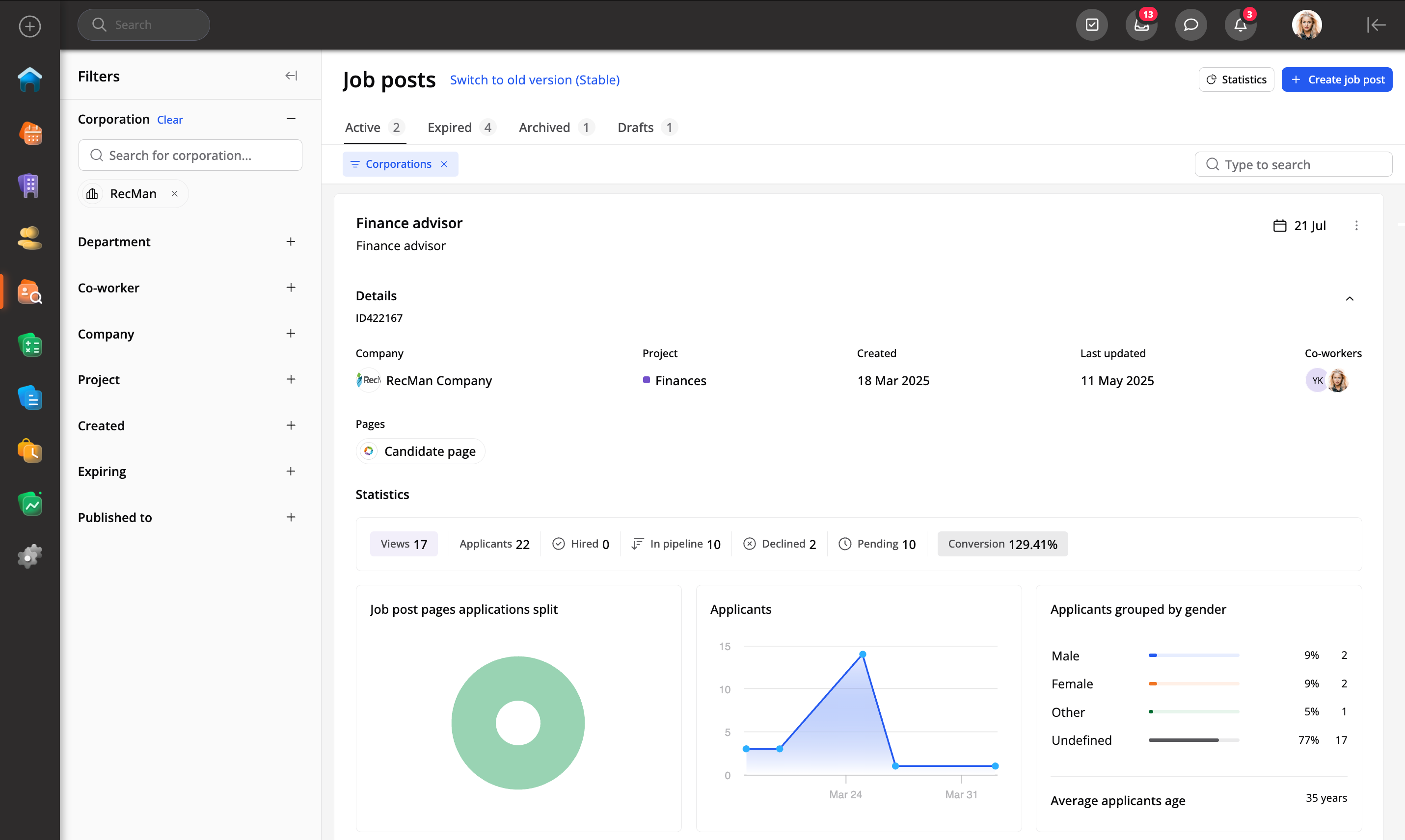Click Switch to old version link
The width and height of the screenshot is (1405, 840).
(x=534, y=80)
